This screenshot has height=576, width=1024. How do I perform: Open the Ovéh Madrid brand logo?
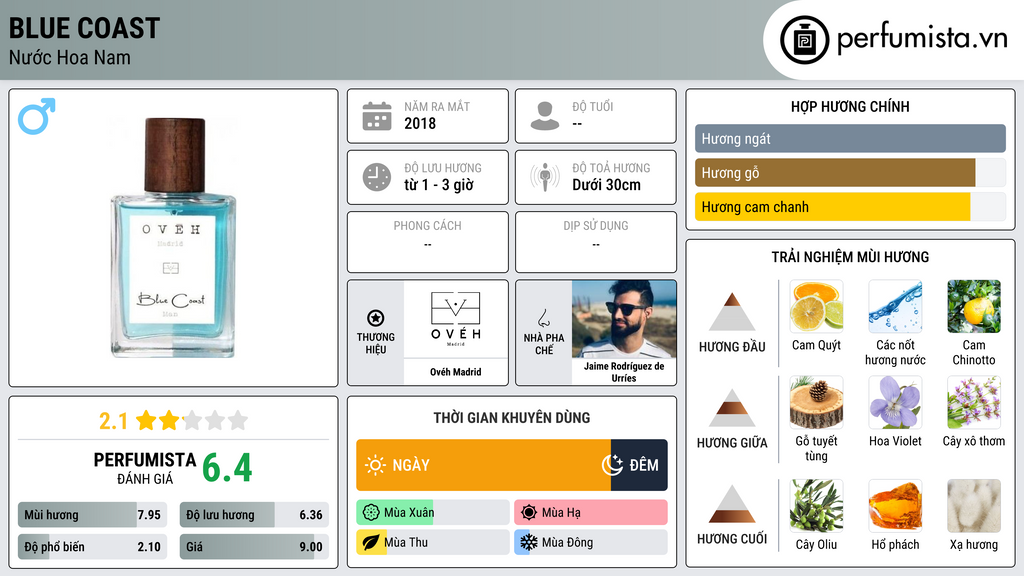point(456,319)
